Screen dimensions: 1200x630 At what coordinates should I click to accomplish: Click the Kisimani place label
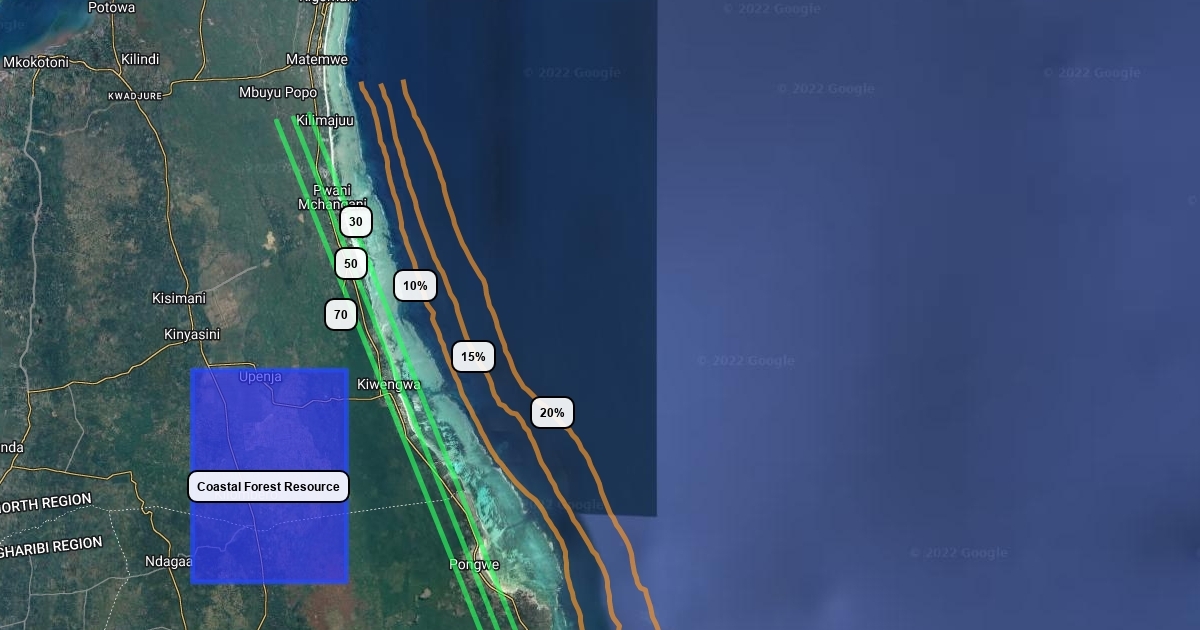click(x=179, y=298)
